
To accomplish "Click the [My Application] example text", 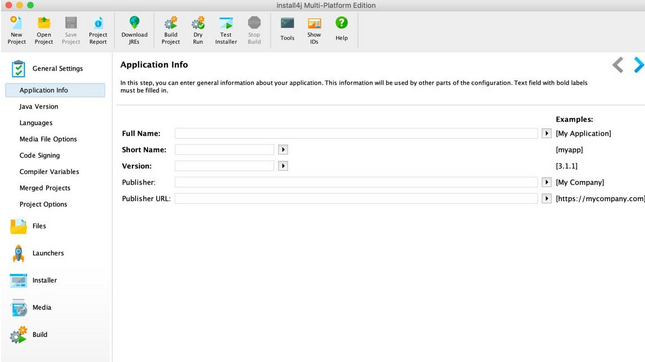I will (x=583, y=133).
